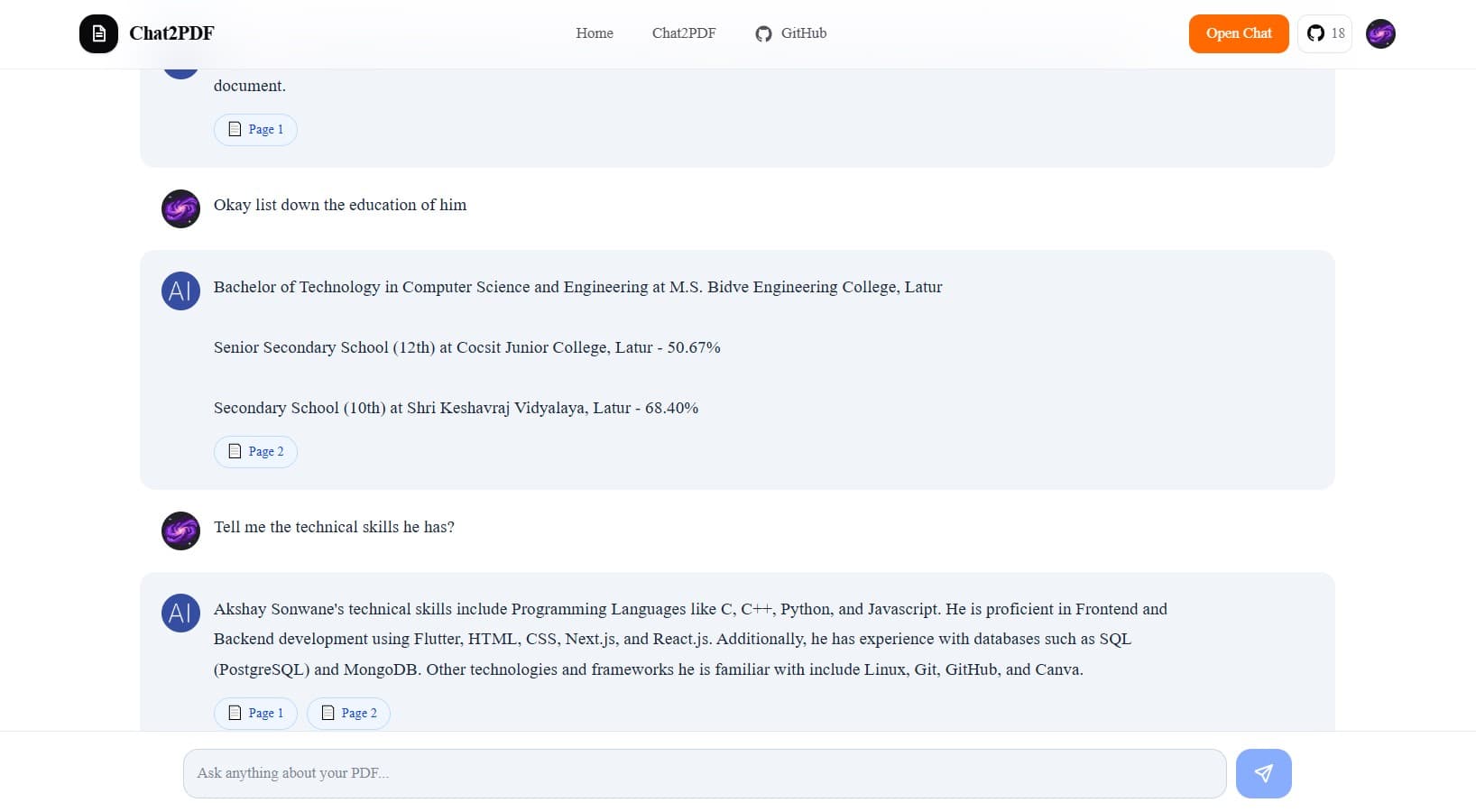The width and height of the screenshot is (1476, 812).
Task: Click the orange Open Chat button
Action: [1239, 34]
